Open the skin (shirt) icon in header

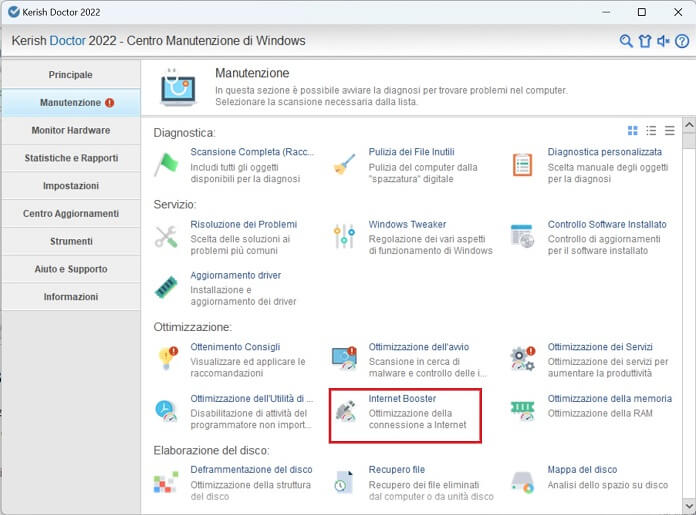(645, 41)
